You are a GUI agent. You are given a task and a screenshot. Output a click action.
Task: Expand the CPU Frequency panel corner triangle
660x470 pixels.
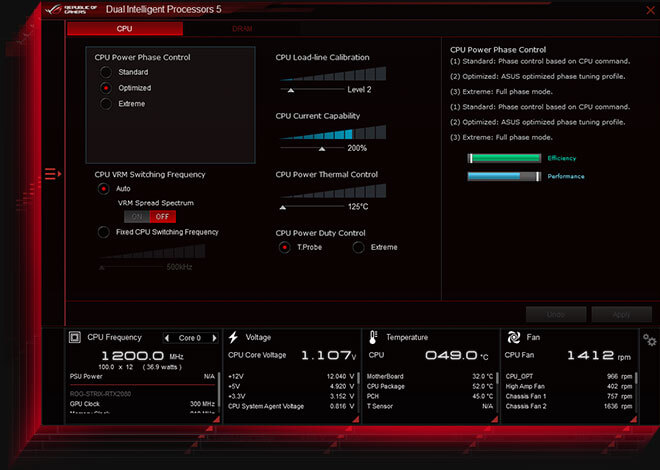216,419
